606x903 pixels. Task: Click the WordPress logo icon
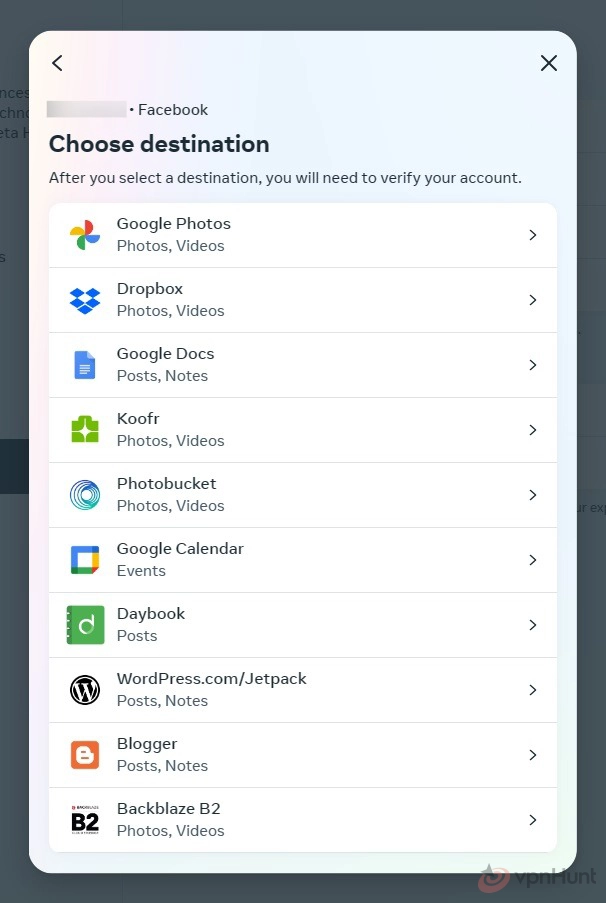pos(85,690)
